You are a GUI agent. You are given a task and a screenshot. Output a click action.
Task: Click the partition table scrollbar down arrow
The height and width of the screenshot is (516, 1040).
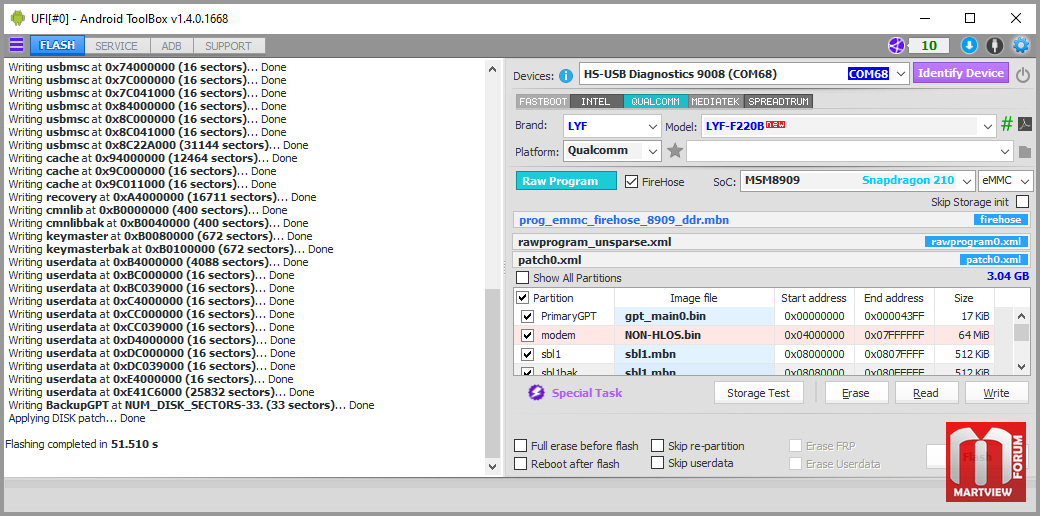click(x=1021, y=365)
